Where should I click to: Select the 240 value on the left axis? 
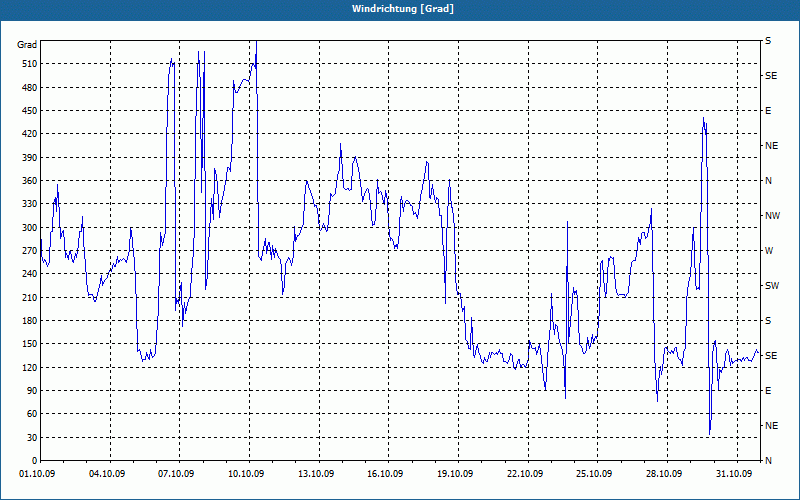[30, 274]
